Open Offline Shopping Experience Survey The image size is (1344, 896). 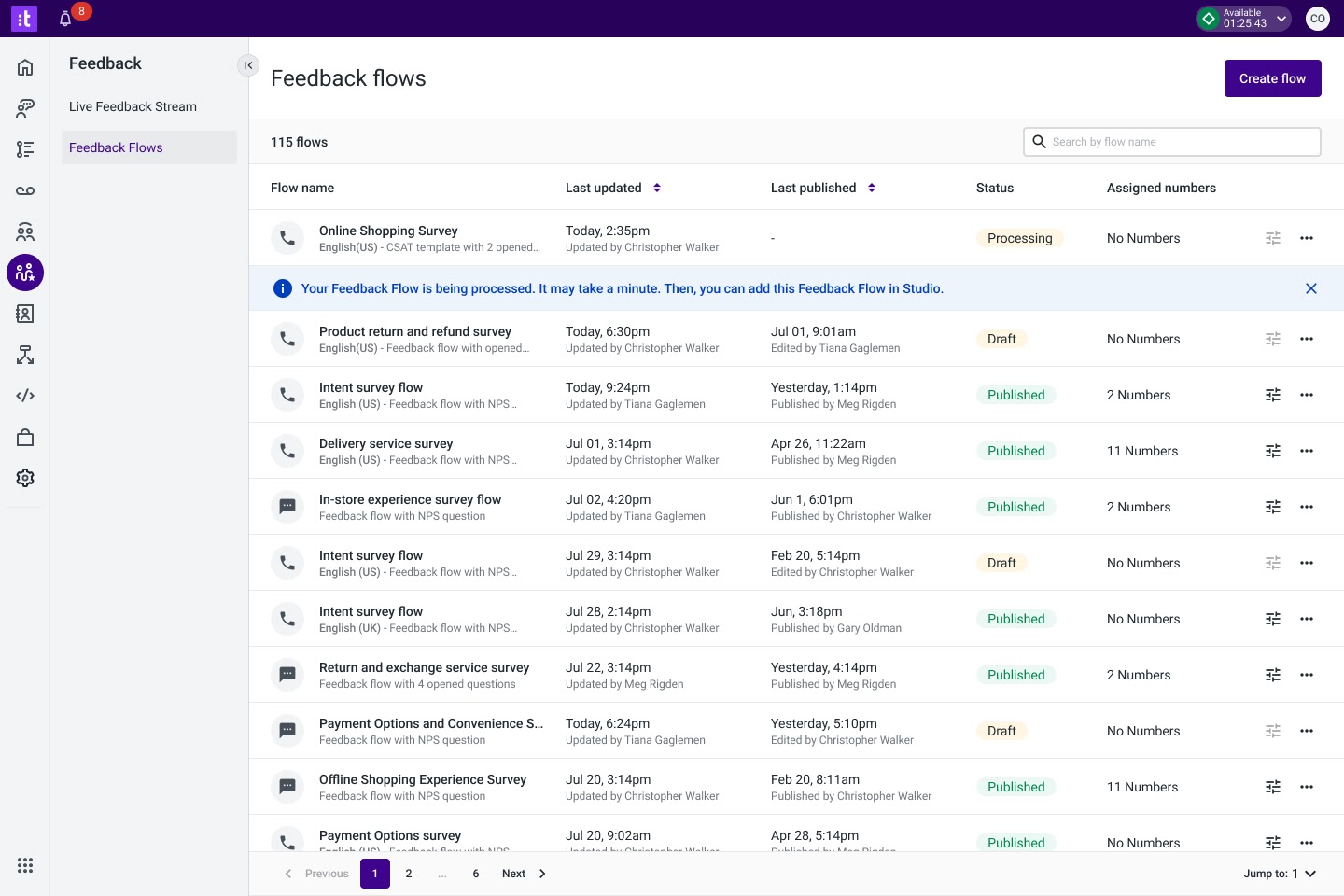pos(423,779)
